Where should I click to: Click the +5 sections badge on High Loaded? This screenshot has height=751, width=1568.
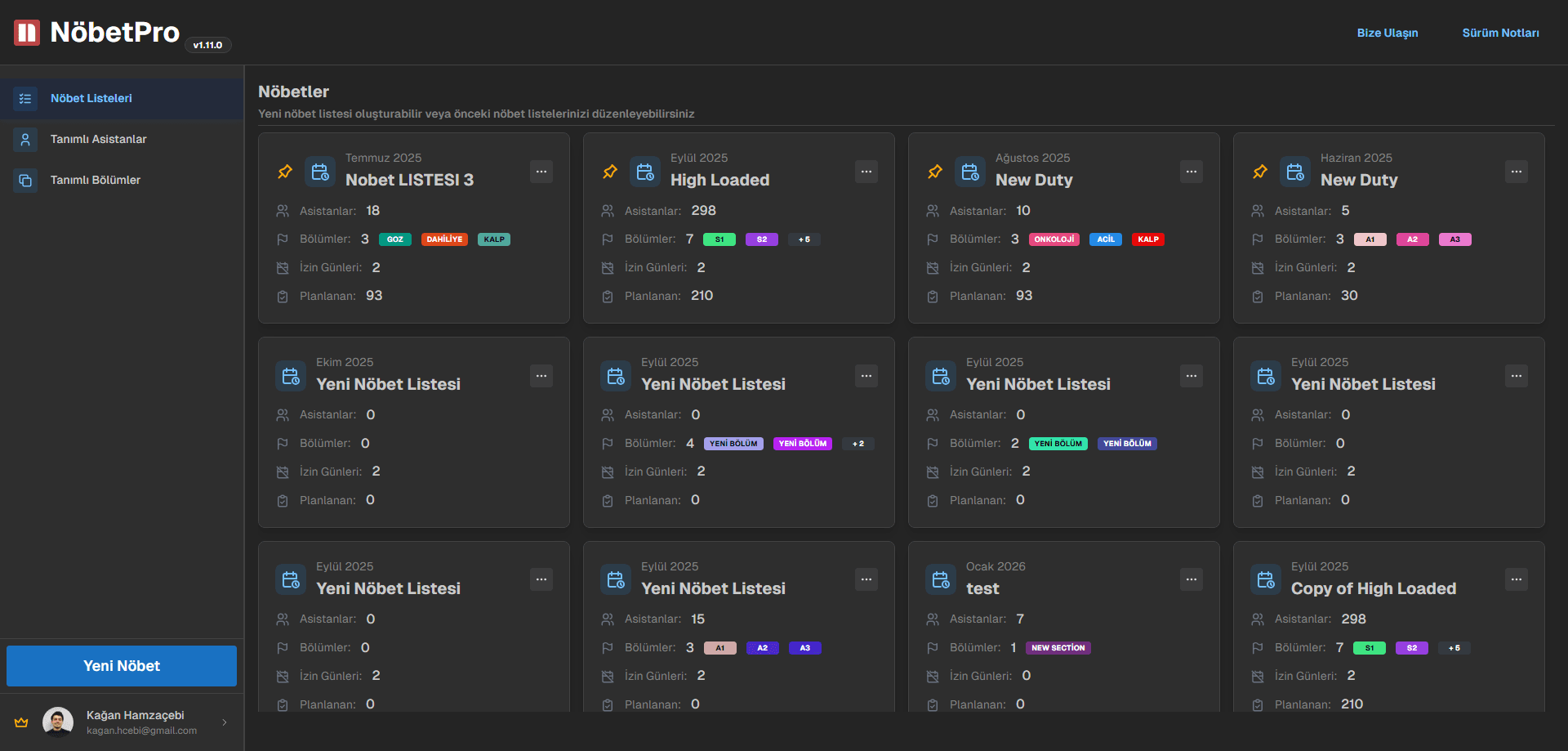pyautogui.click(x=804, y=239)
